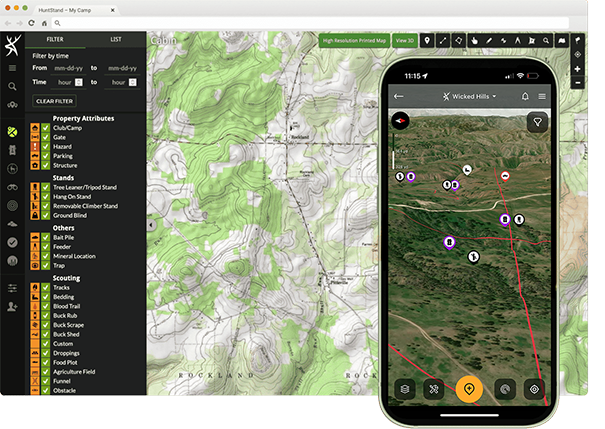Click the first Time hour stepper

[79, 82]
